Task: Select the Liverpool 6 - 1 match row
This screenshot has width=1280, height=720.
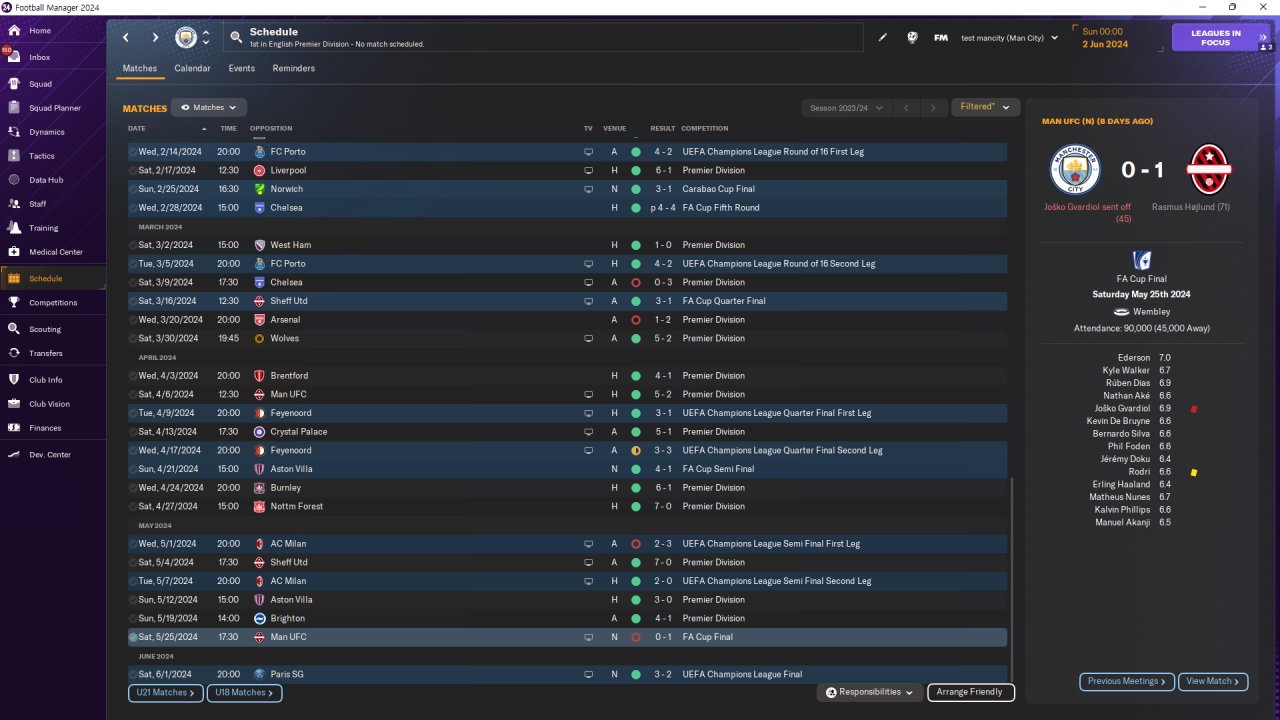Action: tap(567, 171)
